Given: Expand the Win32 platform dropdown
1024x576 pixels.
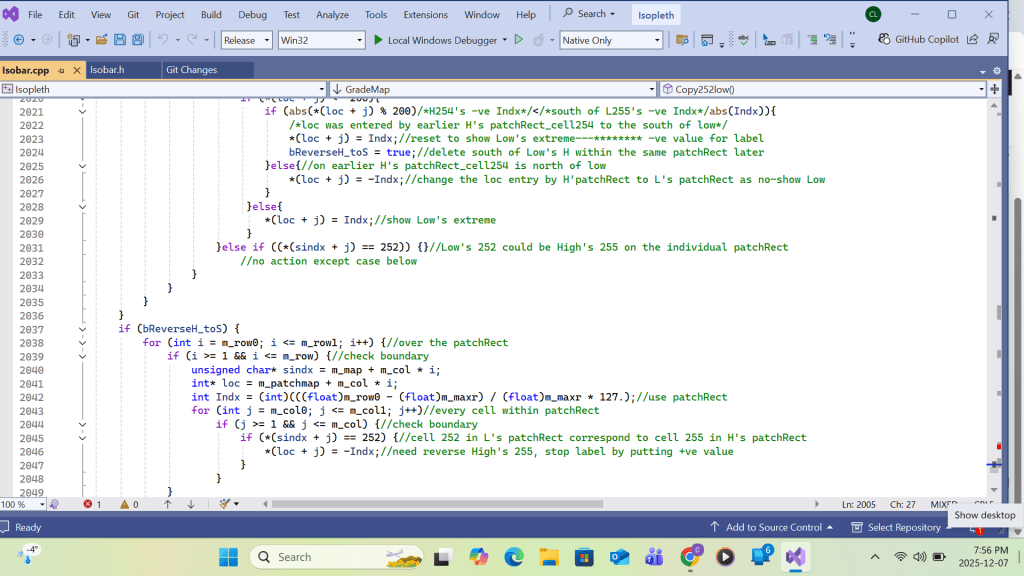Looking at the screenshot, I should click(x=321, y=40).
